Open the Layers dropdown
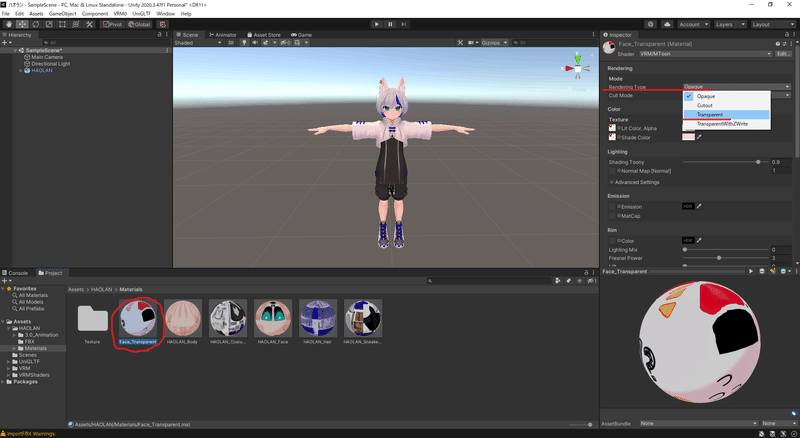The height and width of the screenshot is (438, 800). click(x=730, y=24)
